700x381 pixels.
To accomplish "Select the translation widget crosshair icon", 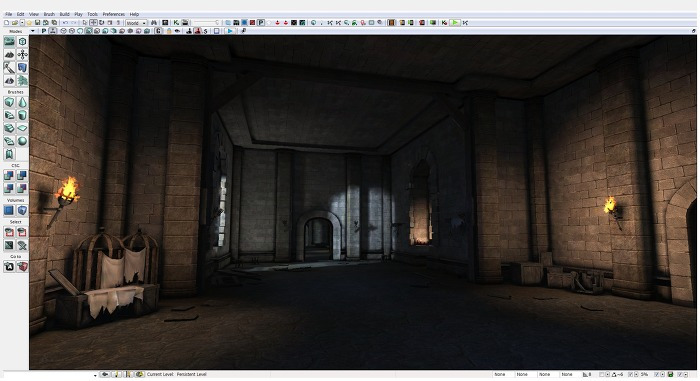I will coord(93,23).
